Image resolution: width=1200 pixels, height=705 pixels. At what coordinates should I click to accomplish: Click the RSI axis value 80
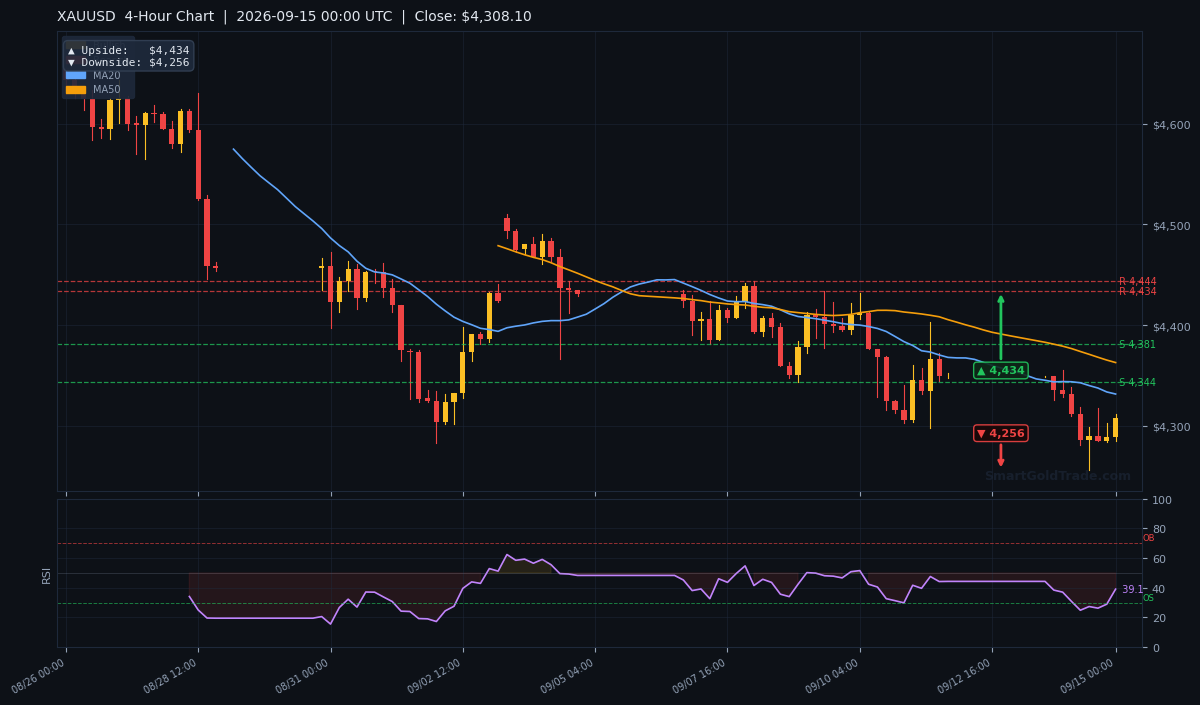1159,529
